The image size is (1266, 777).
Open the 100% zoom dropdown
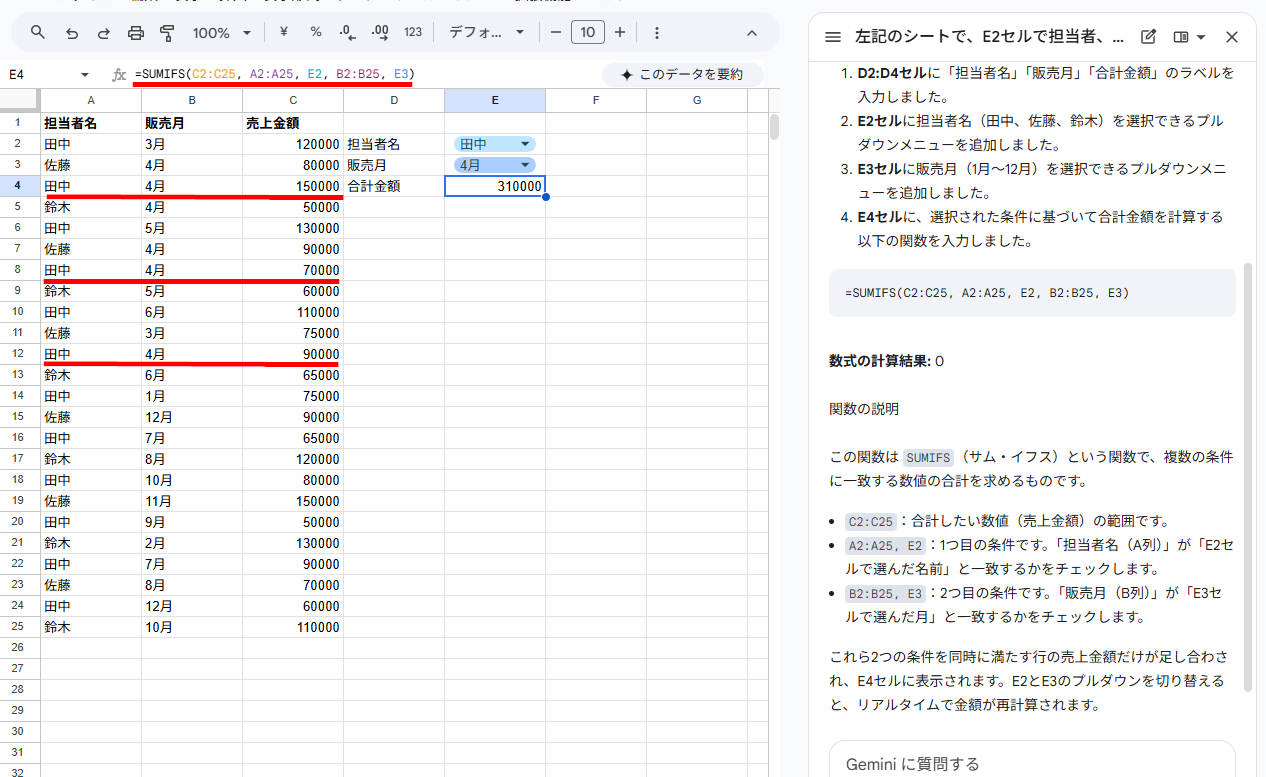[x=222, y=33]
